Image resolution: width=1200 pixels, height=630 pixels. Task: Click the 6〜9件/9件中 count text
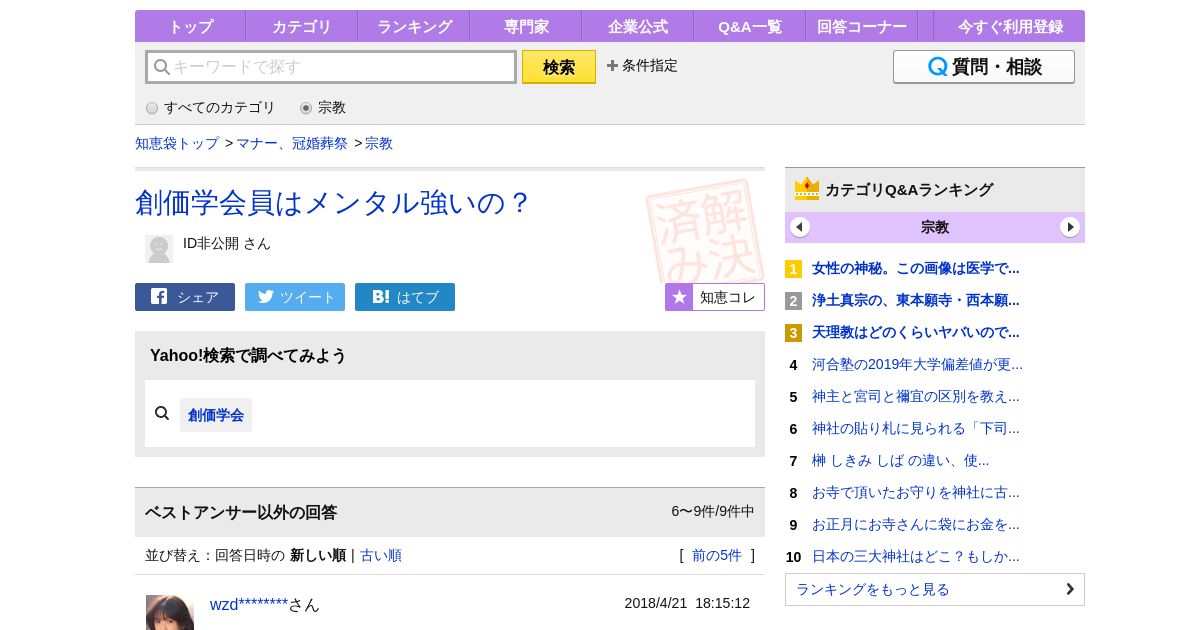713,511
